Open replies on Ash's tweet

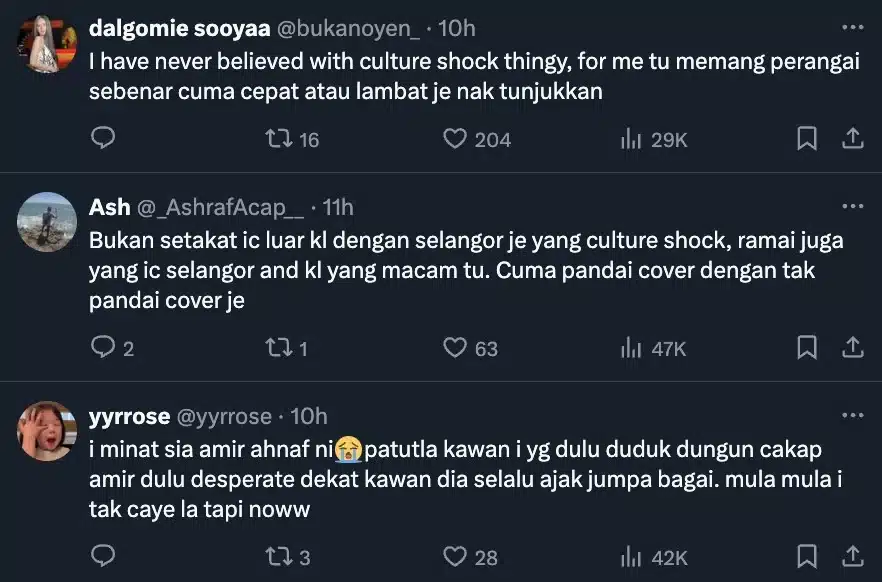tap(104, 347)
